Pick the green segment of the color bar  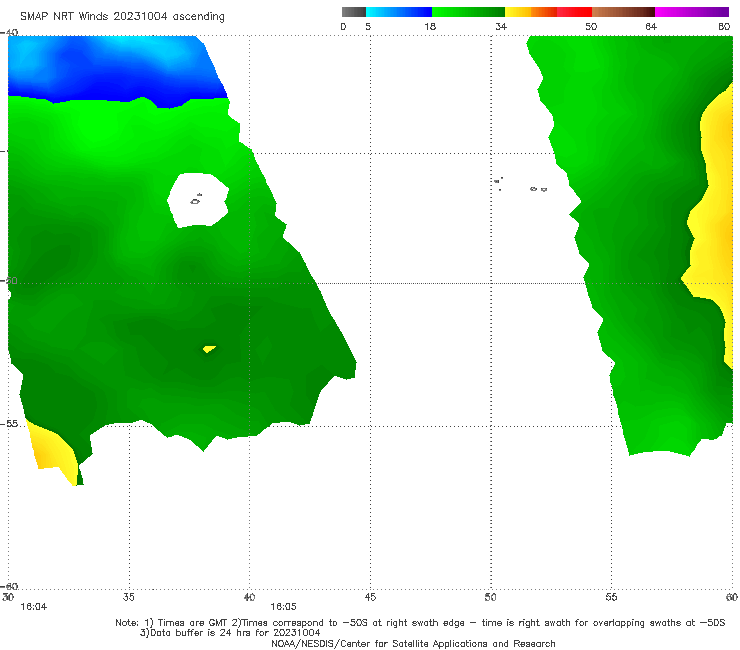pos(468,12)
